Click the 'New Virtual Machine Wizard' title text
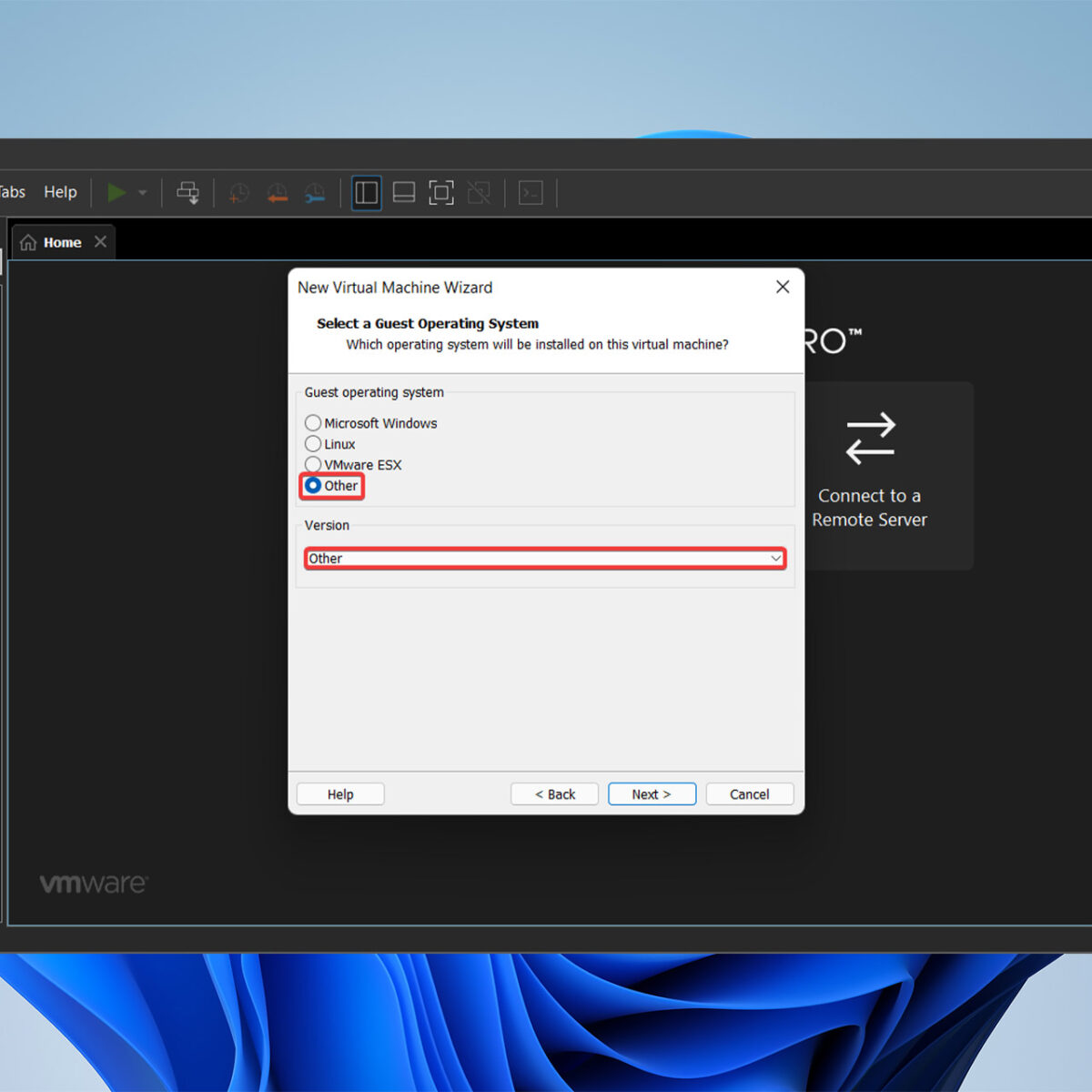Screen dimensions: 1092x1092 (395, 288)
